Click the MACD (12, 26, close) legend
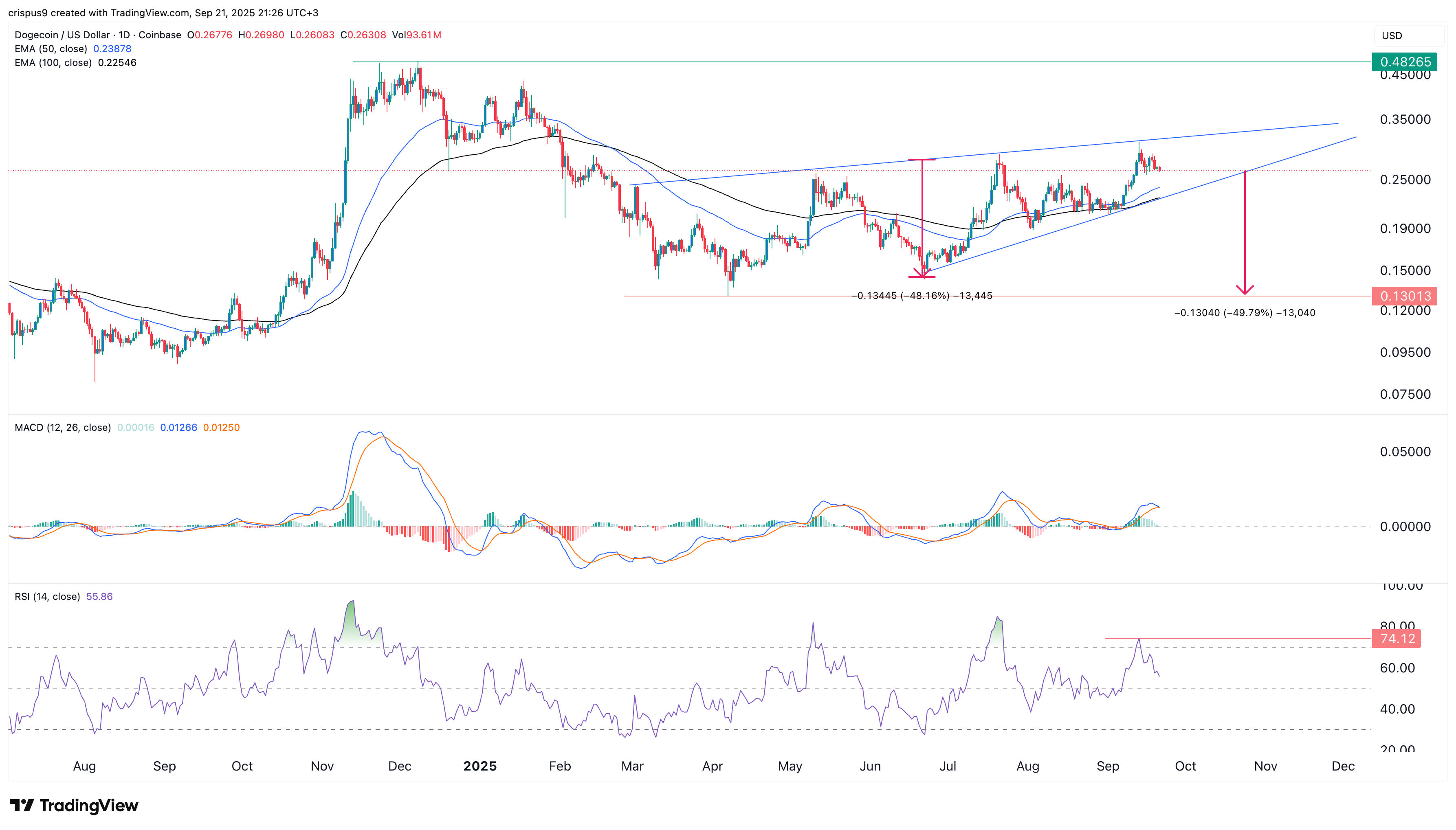Image resolution: width=1456 pixels, height=830 pixels. (63, 428)
